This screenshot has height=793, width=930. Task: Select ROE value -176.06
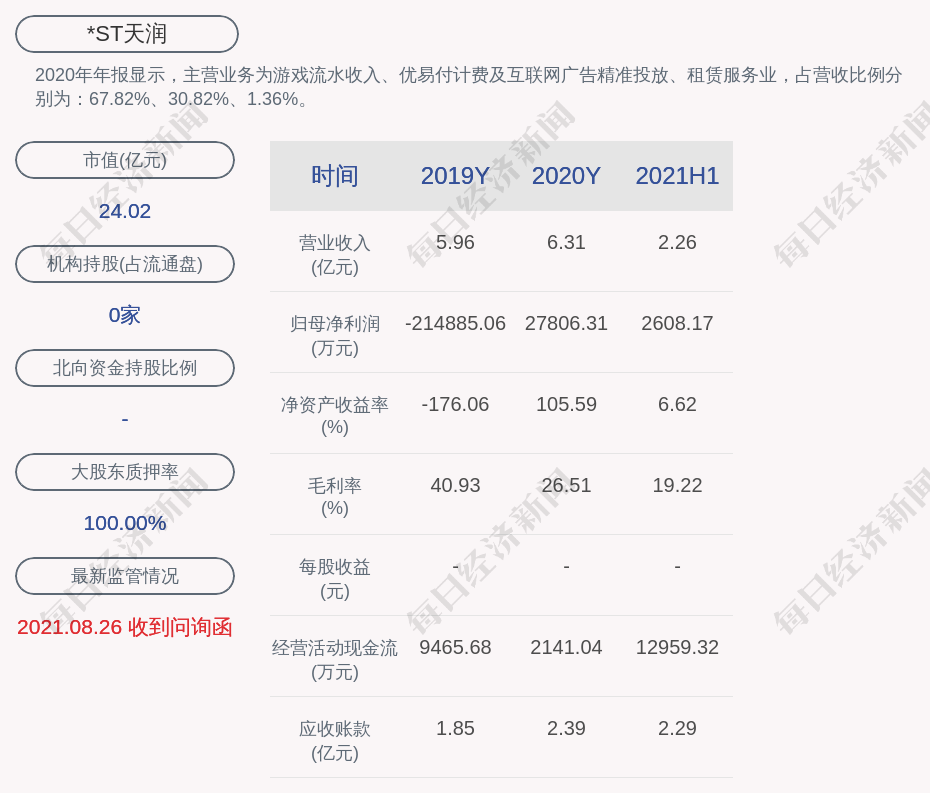[455, 405]
